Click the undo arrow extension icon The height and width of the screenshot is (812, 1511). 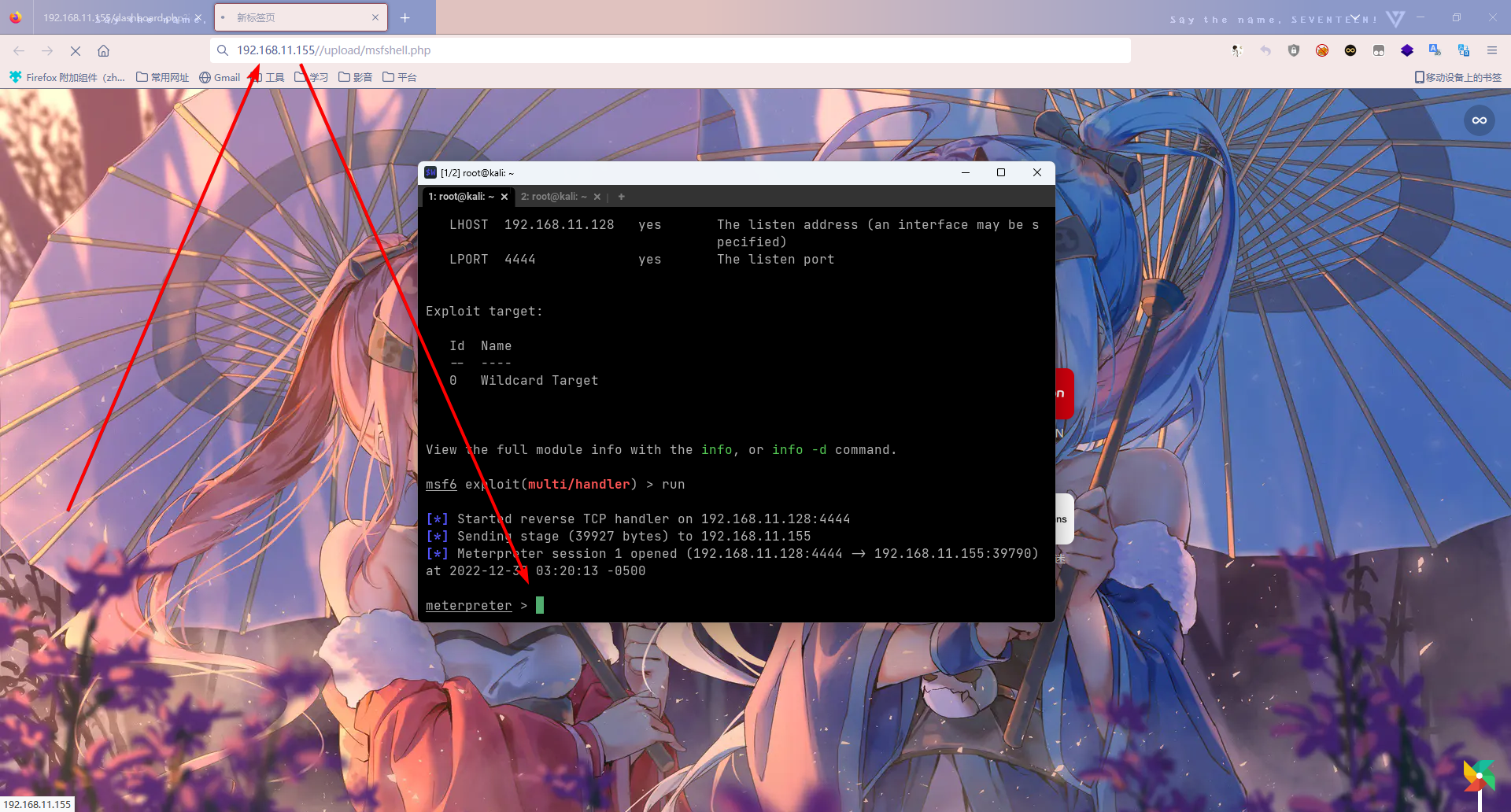click(x=1265, y=50)
